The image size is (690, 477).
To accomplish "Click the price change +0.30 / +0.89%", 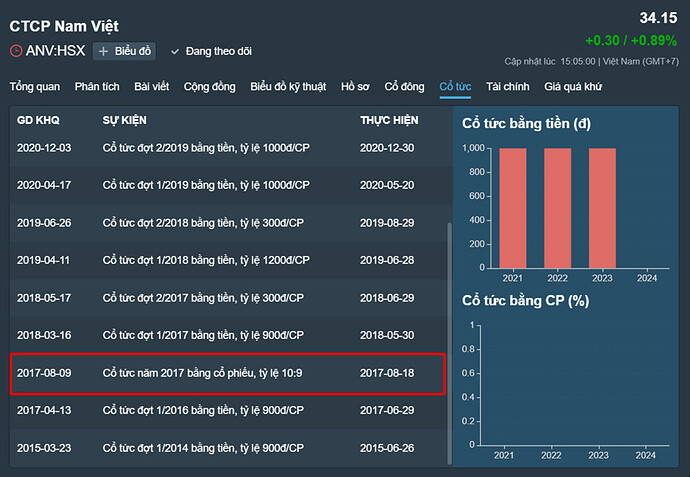I will pos(631,40).
